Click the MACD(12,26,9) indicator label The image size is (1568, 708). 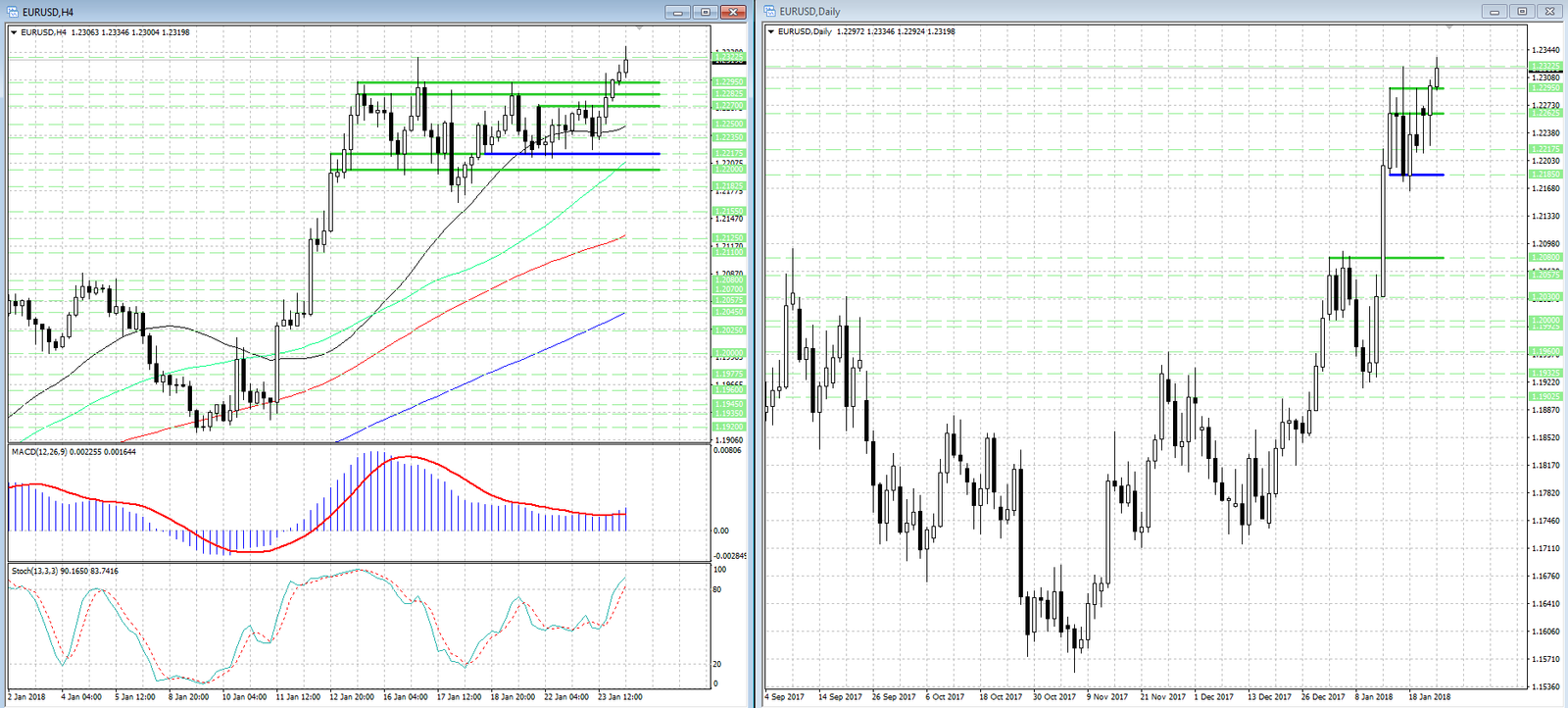tap(73, 451)
